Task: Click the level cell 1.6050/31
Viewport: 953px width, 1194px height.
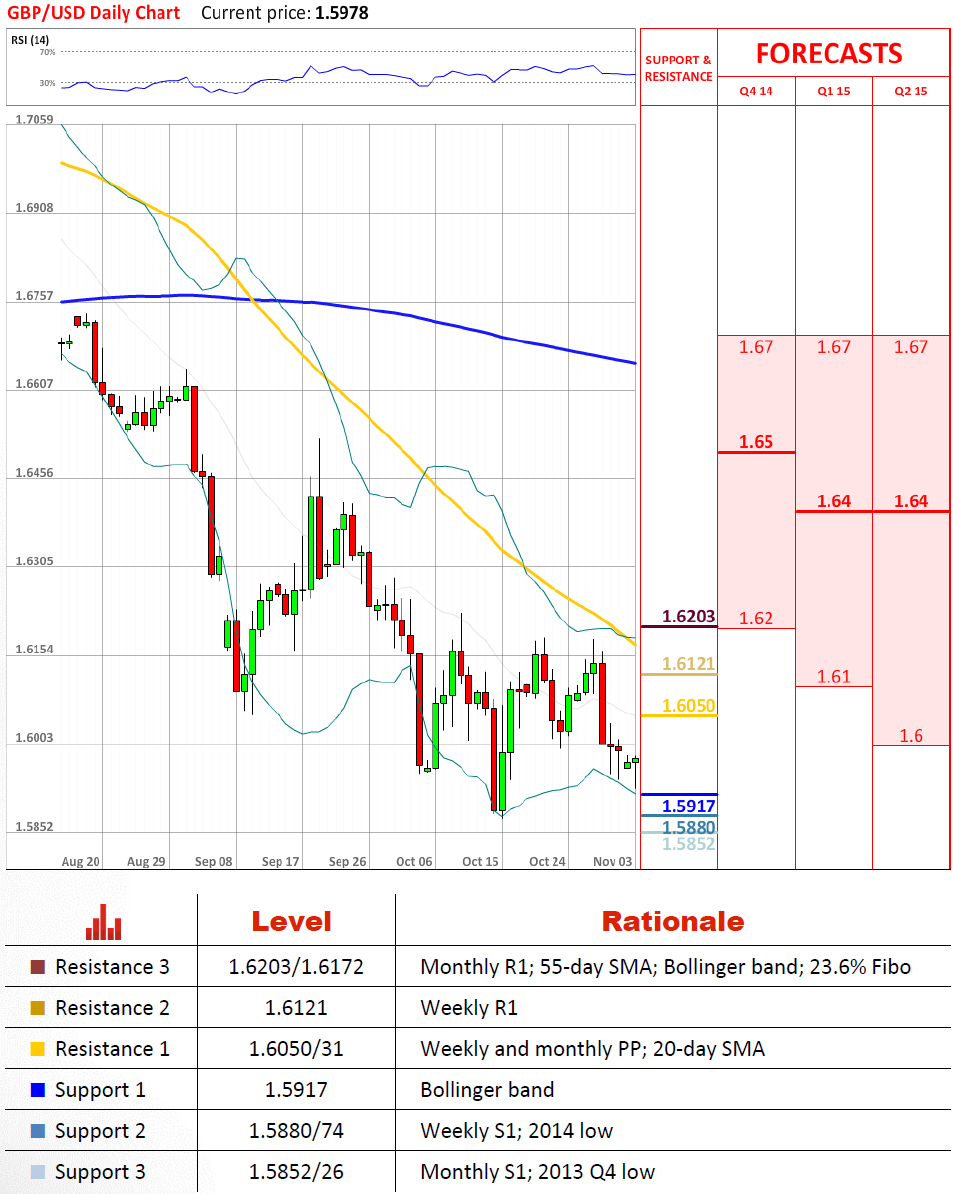Action: [x=296, y=1049]
